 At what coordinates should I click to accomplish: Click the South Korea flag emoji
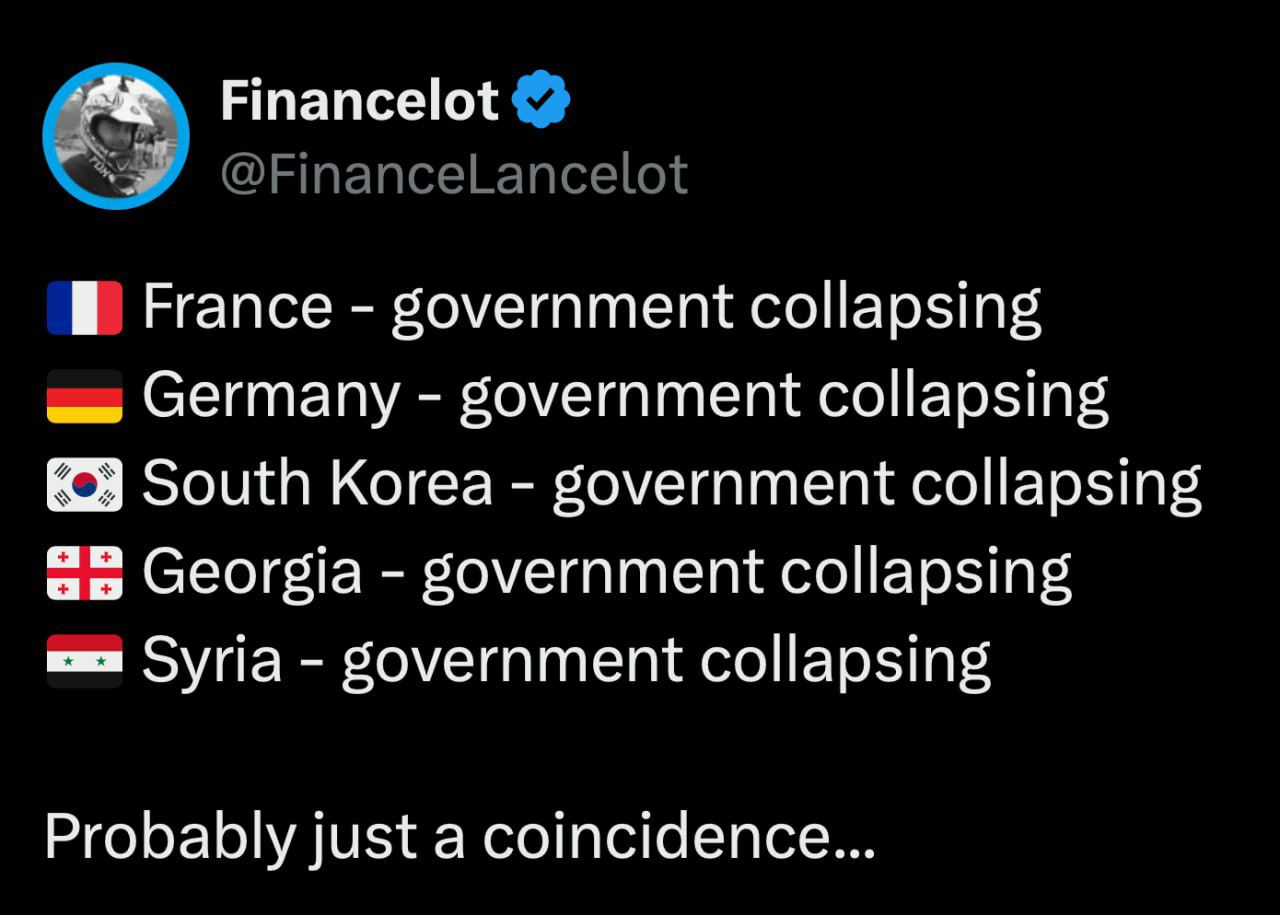click(85, 485)
